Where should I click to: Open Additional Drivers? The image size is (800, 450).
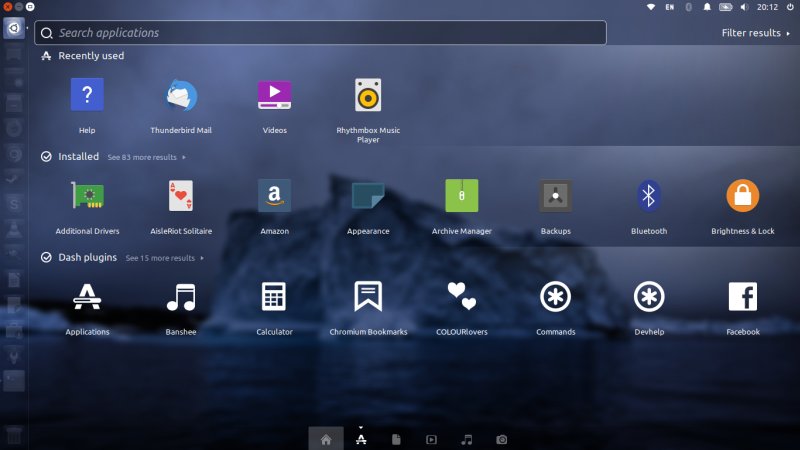(x=87, y=195)
